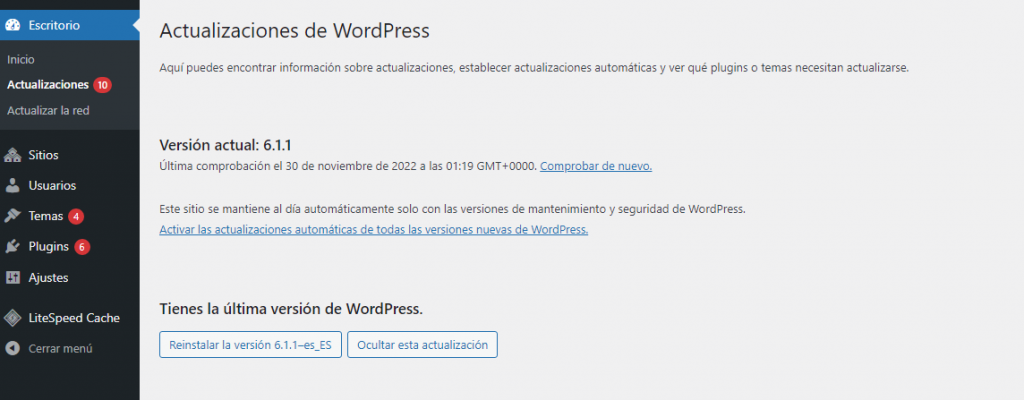Click the red 6 badge on Plugins
Image resolution: width=1024 pixels, height=400 pixels.
point(82,247)
